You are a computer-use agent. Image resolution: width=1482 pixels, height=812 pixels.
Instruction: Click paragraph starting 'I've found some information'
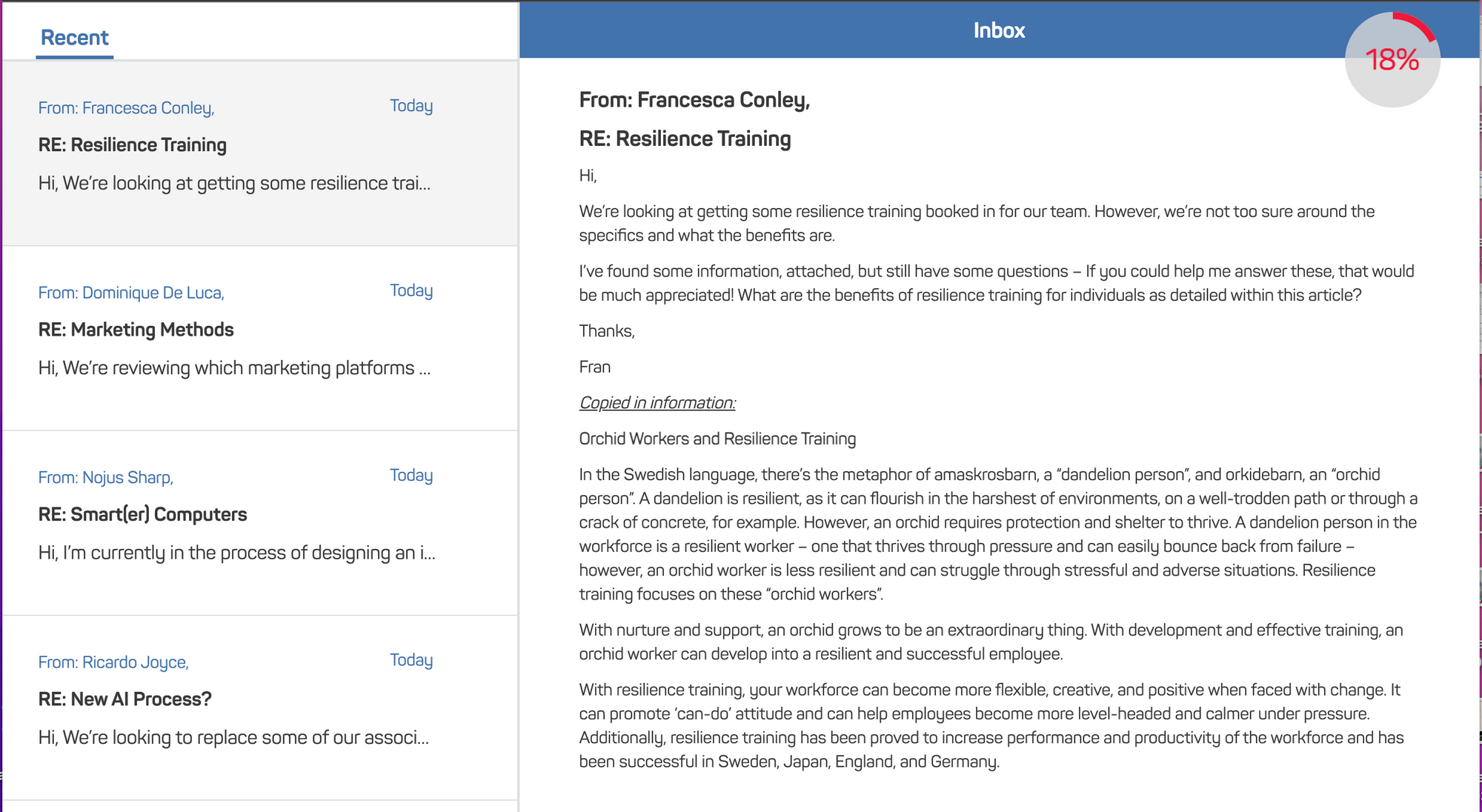point(997,283)
